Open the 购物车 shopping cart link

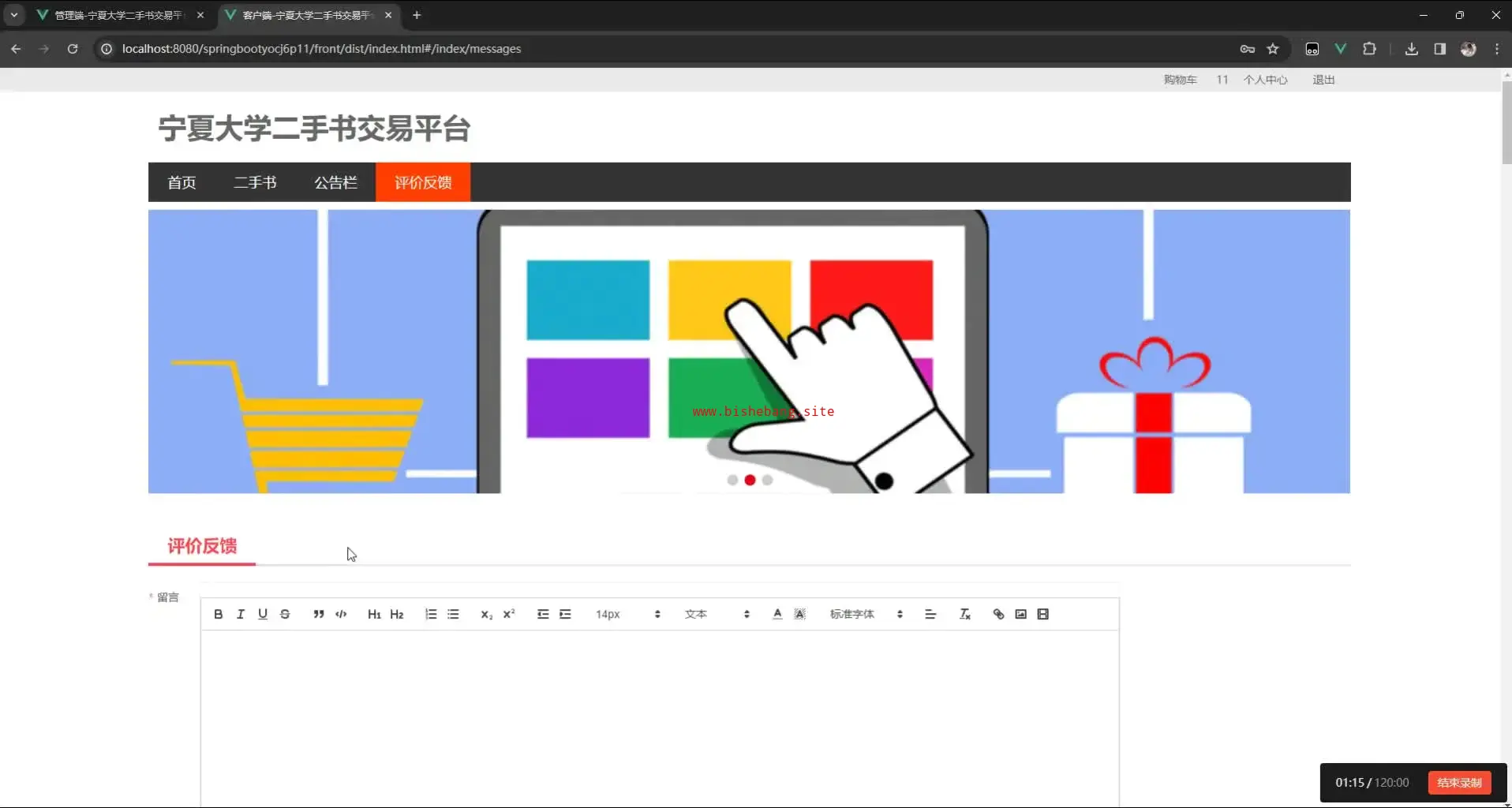point(1180,80)
